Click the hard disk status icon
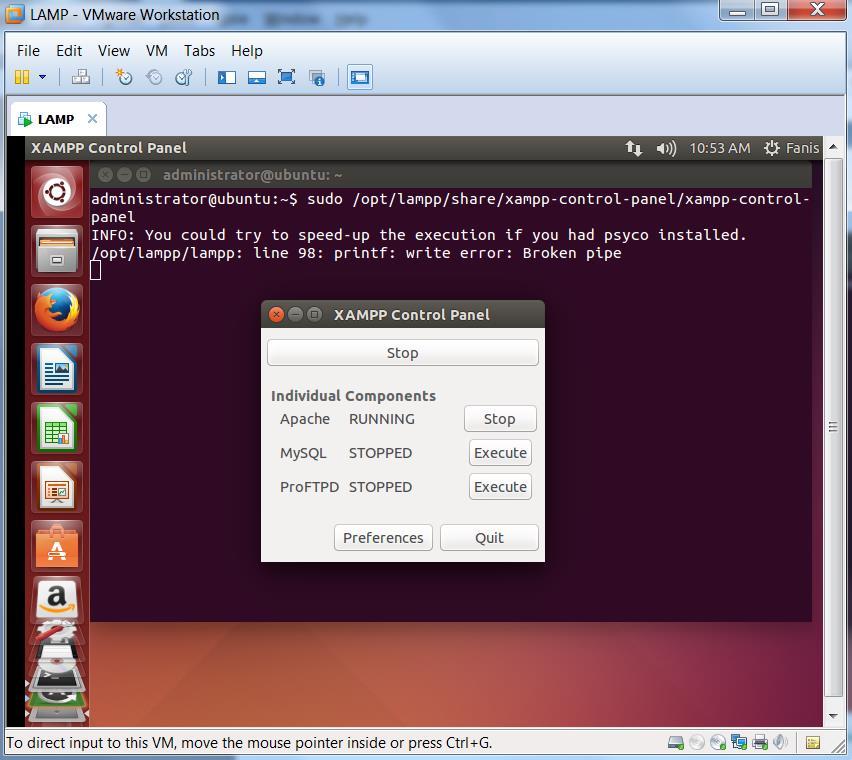The height and width of the screenshot is (760, 852). click(675, 742)
